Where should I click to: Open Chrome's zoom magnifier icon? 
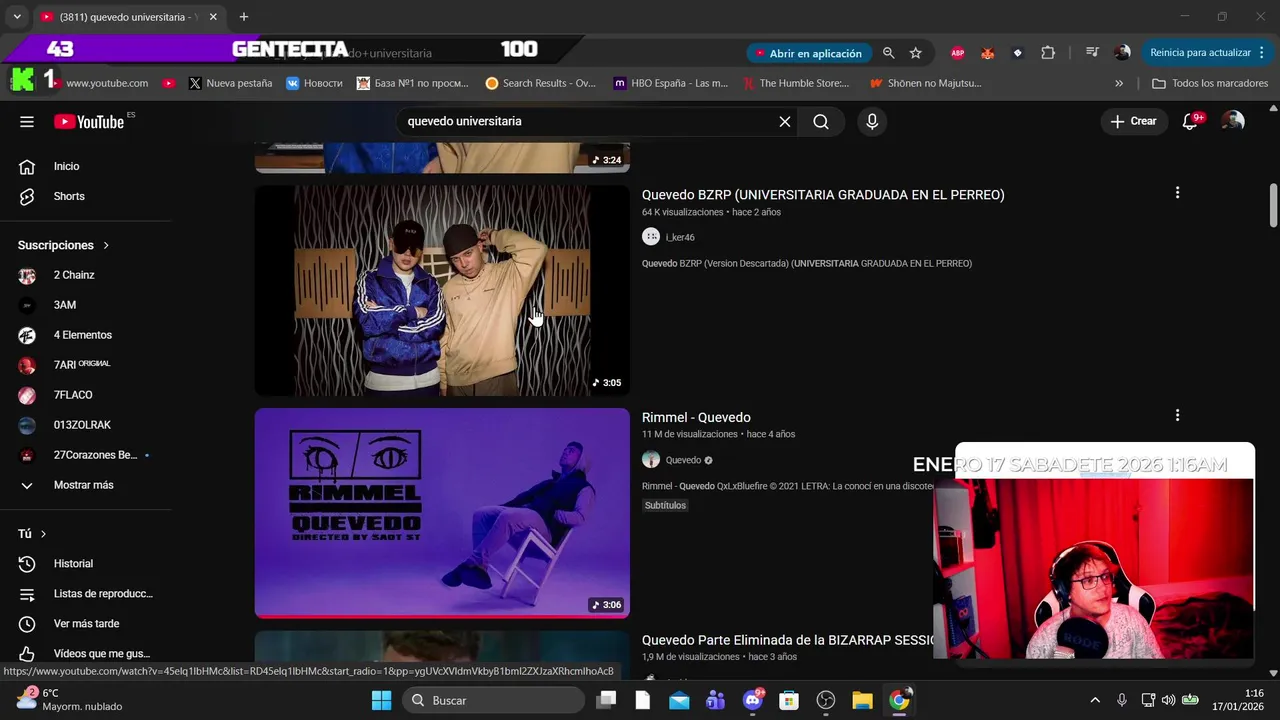(888, 53)
